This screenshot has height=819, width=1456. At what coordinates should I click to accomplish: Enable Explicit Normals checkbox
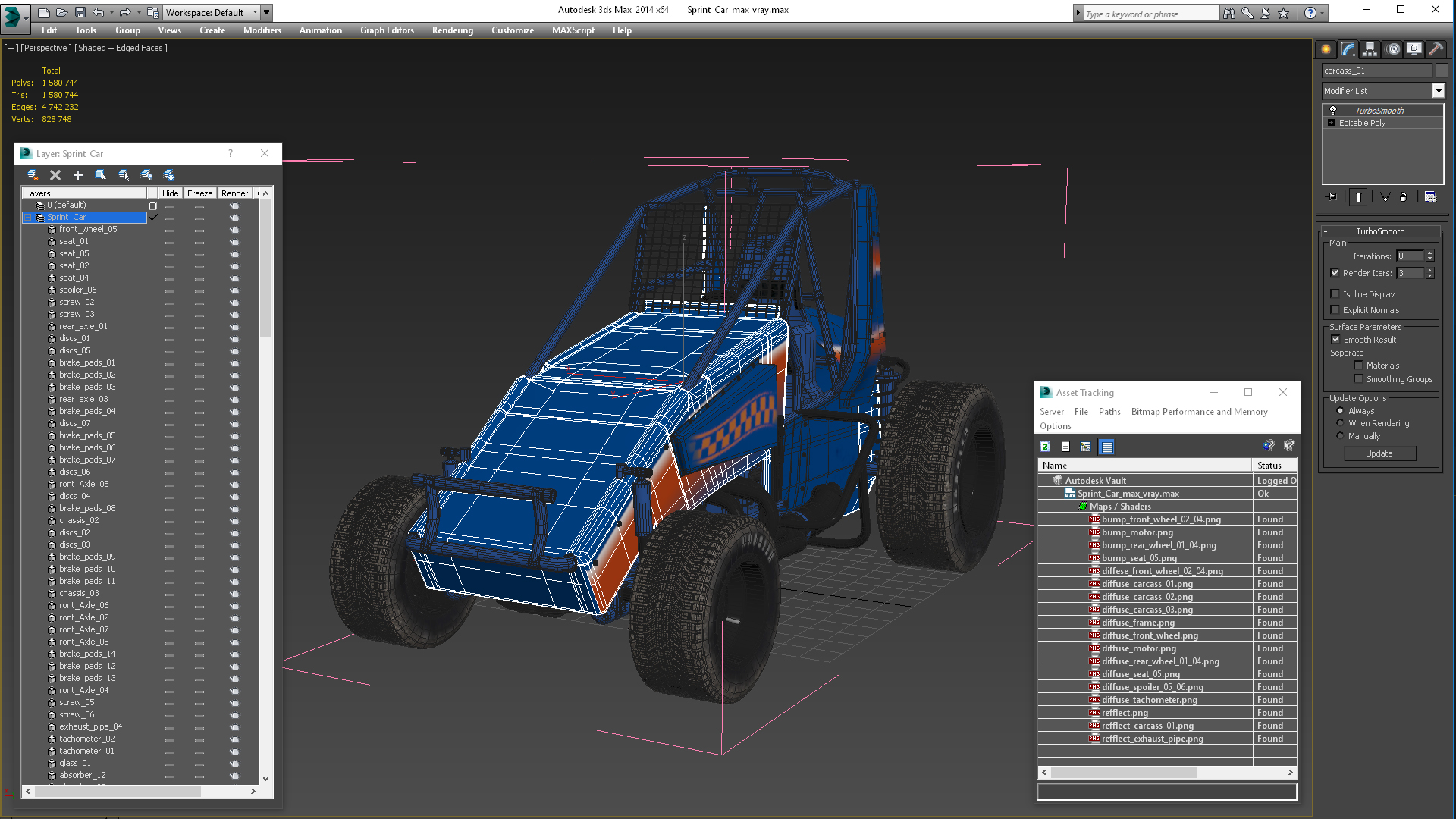click(1335, 310)
